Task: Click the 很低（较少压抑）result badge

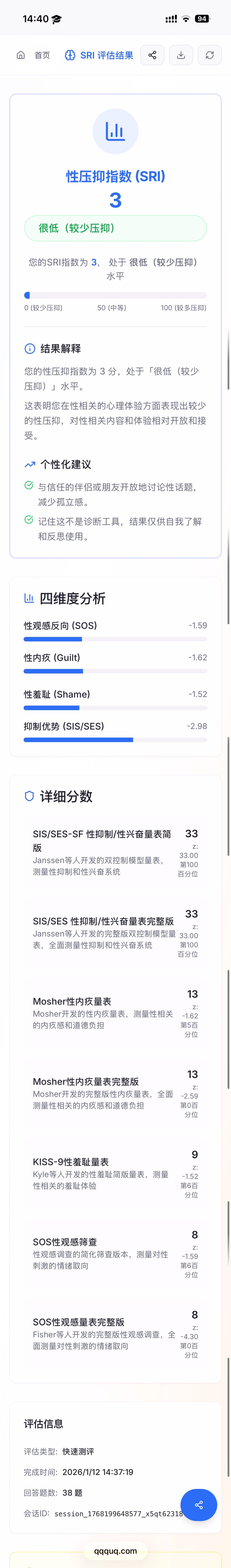Action: tap(115, 228)
